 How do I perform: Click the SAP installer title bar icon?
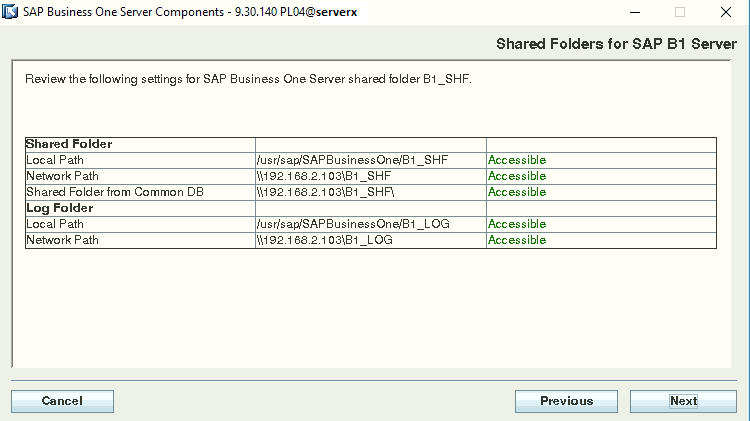coord(11,12)
